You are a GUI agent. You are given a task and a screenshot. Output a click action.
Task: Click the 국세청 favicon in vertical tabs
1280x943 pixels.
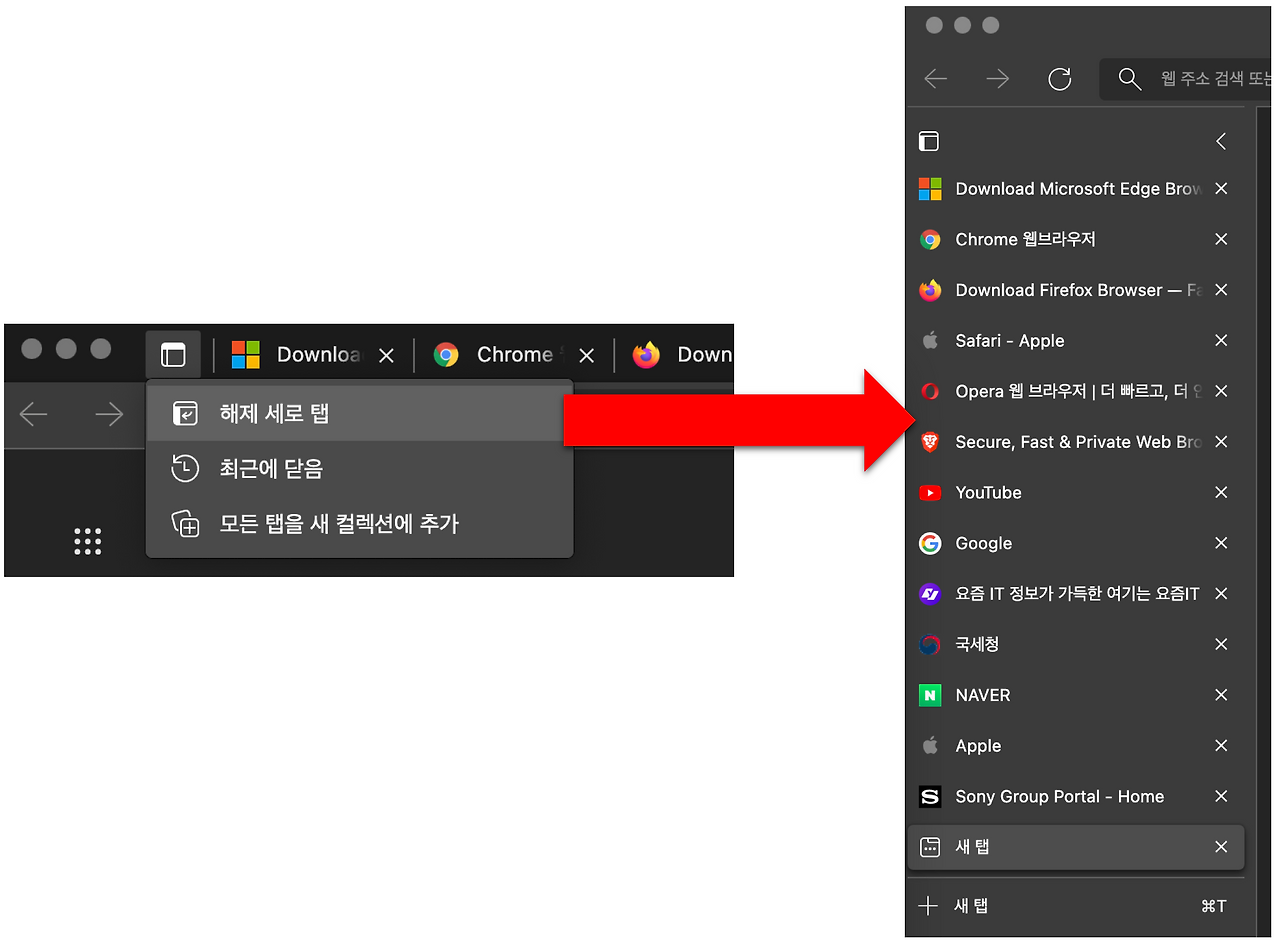(930, 645)
